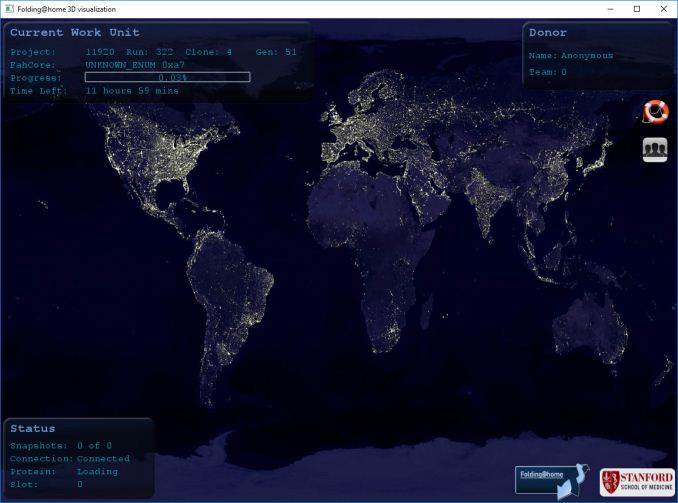
Task: Open the team people icon
Action: pos(655,149)
